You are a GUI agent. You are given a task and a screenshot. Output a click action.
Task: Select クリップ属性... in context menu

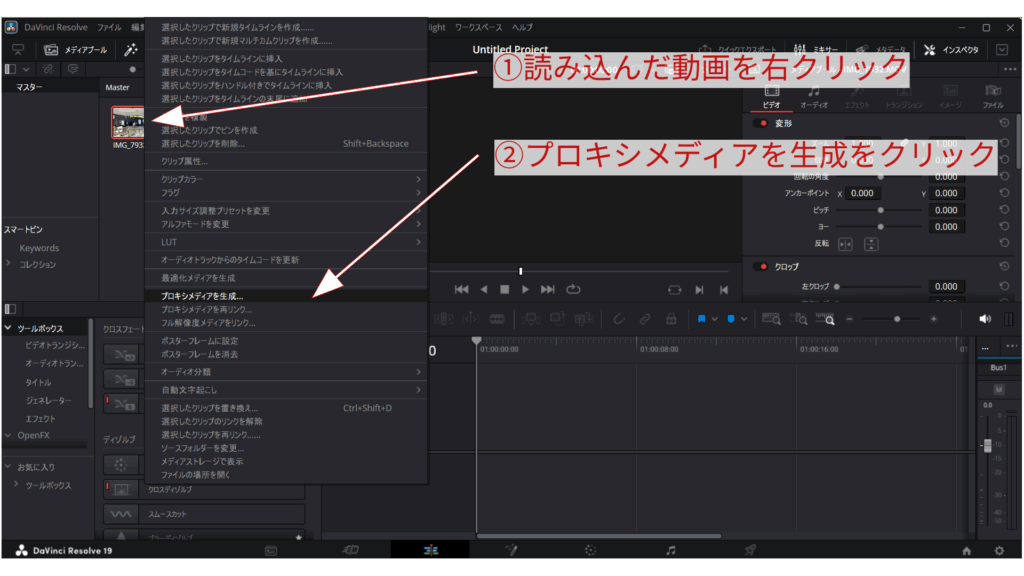coord(286,161)
